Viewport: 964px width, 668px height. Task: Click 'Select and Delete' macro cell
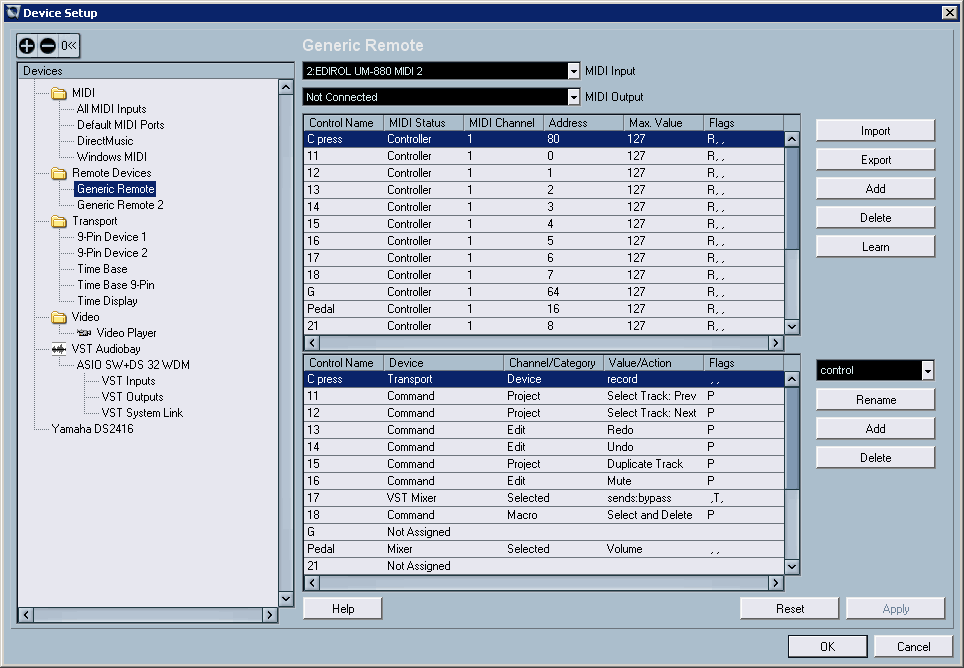tap(650, 516)
